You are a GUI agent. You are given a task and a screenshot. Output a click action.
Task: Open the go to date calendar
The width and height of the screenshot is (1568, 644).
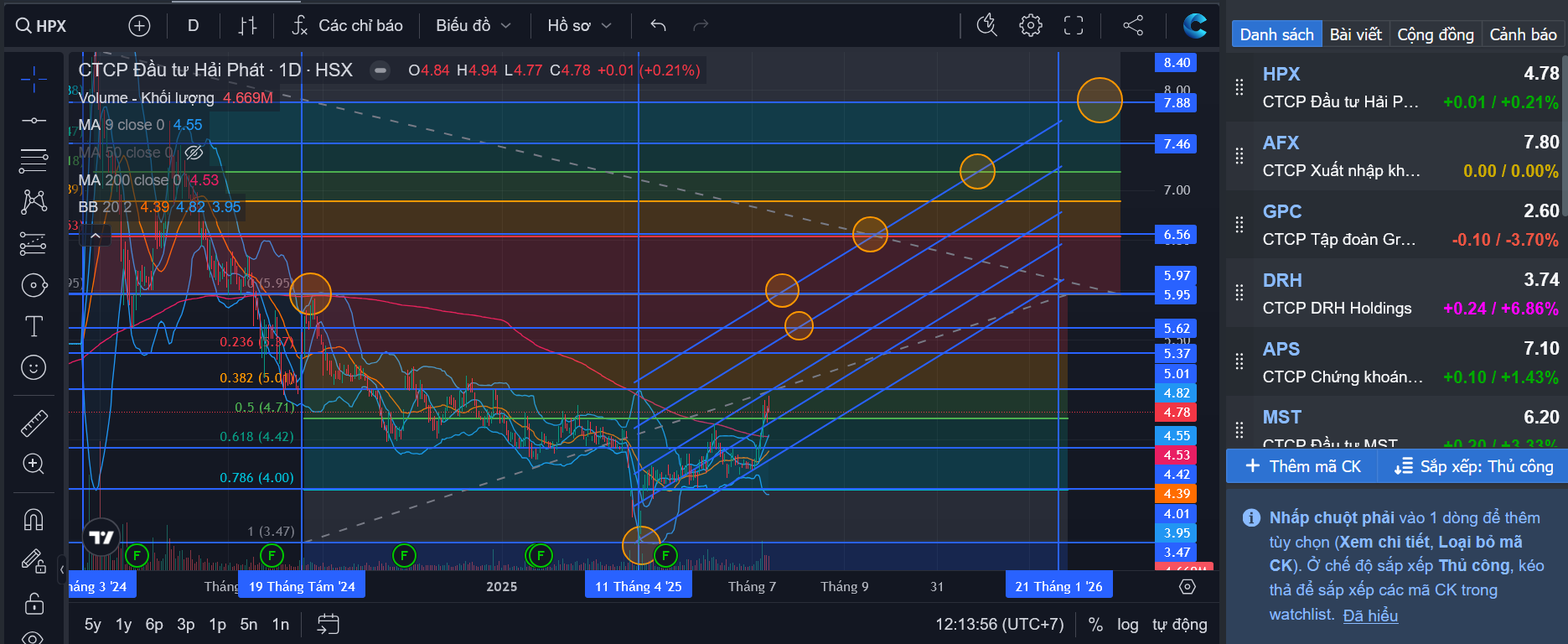[x=329, y=625]
